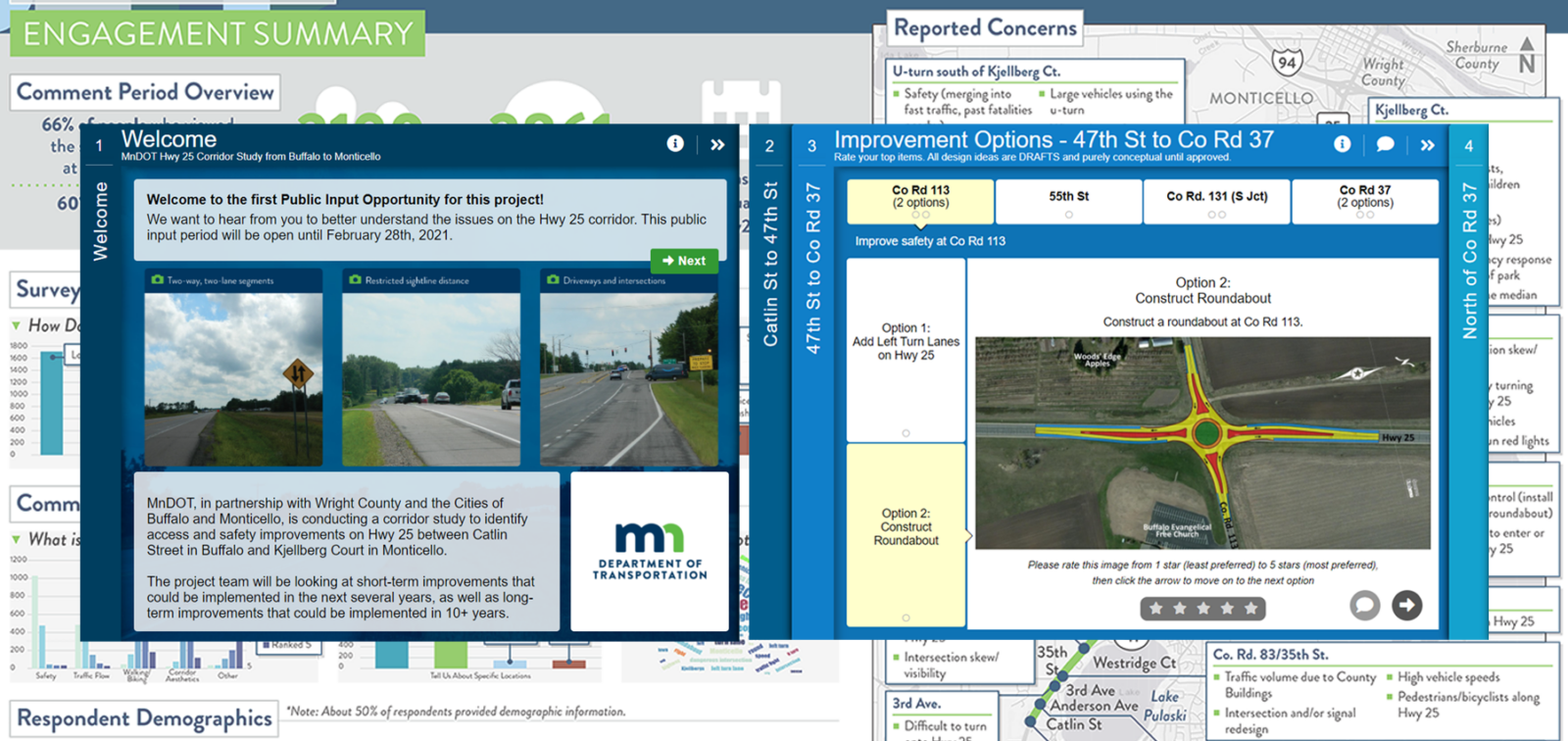Click the camera icon beside 'Driveways and intersections'
The image size is (1568, 741).
click(x=553, y=280)
